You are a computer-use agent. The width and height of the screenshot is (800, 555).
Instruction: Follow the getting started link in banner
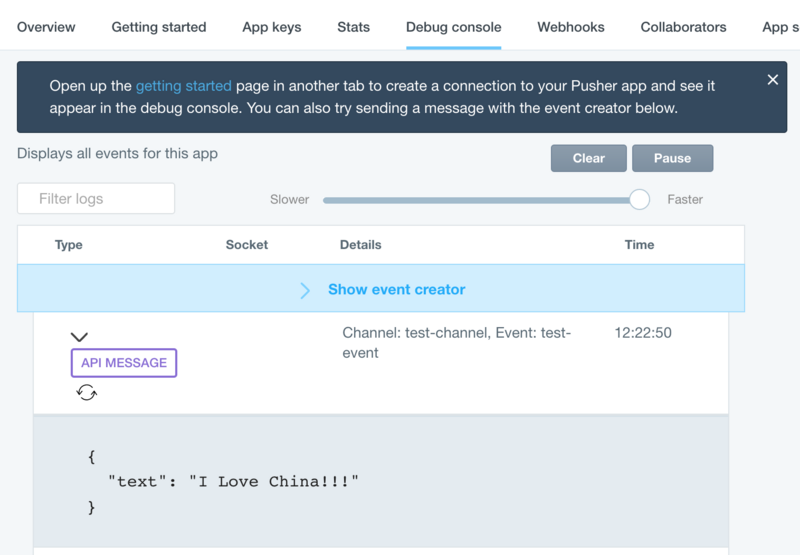(184, 86)
